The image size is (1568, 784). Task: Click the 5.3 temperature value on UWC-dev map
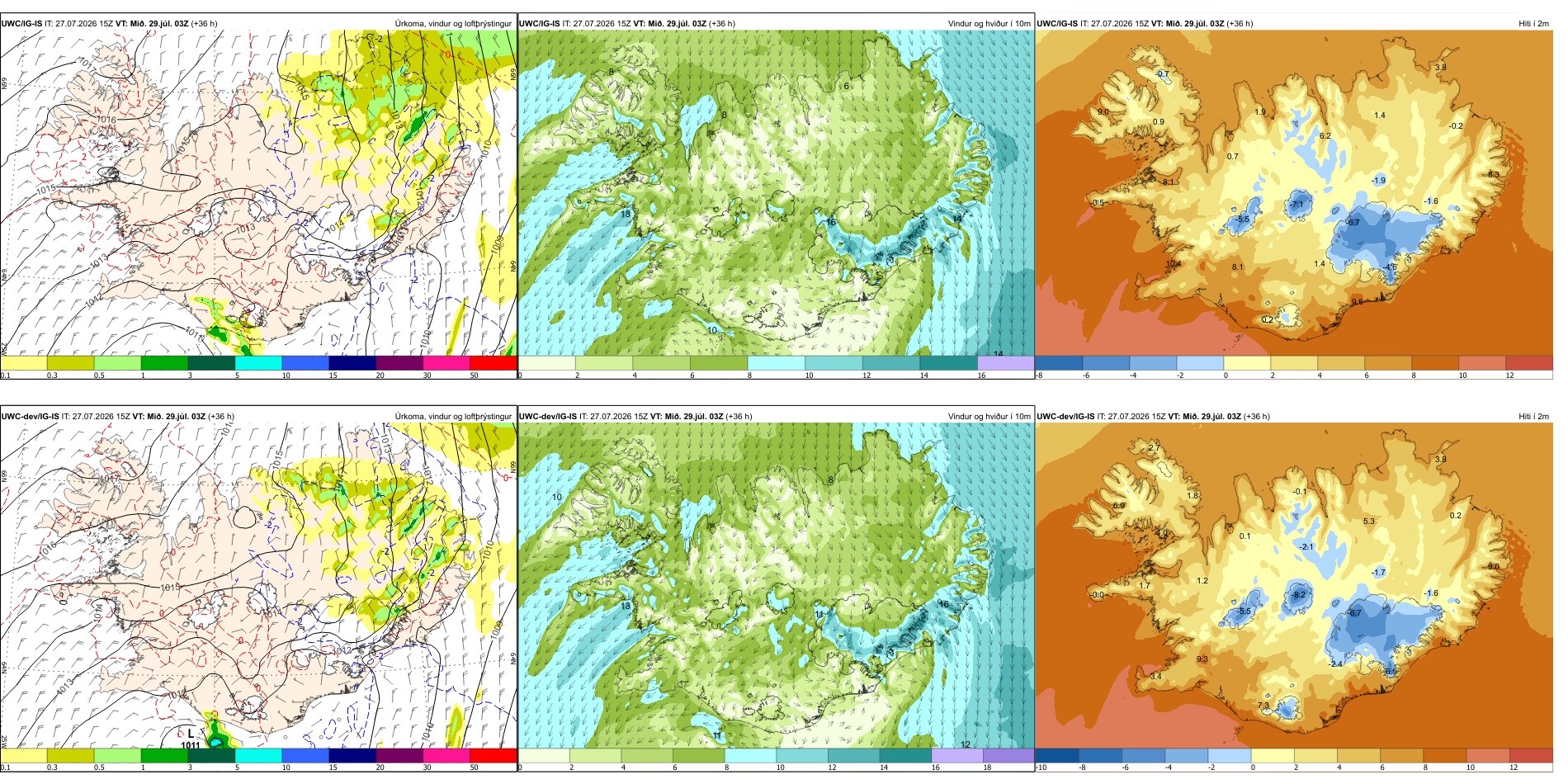[1368, 522]
